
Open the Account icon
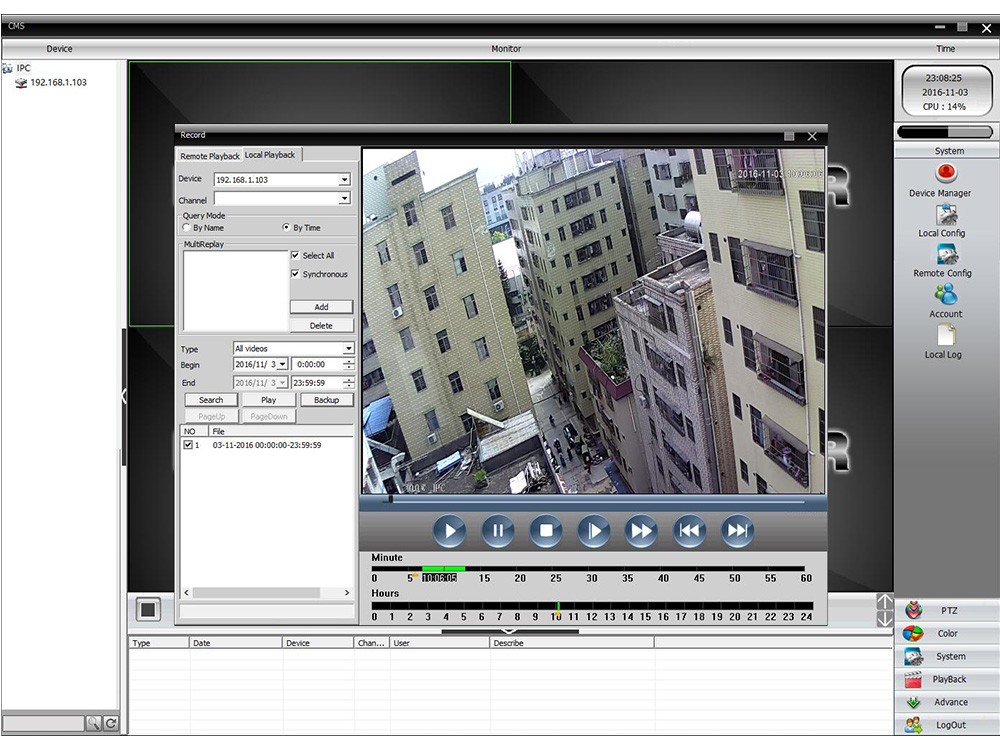(945, 295)
